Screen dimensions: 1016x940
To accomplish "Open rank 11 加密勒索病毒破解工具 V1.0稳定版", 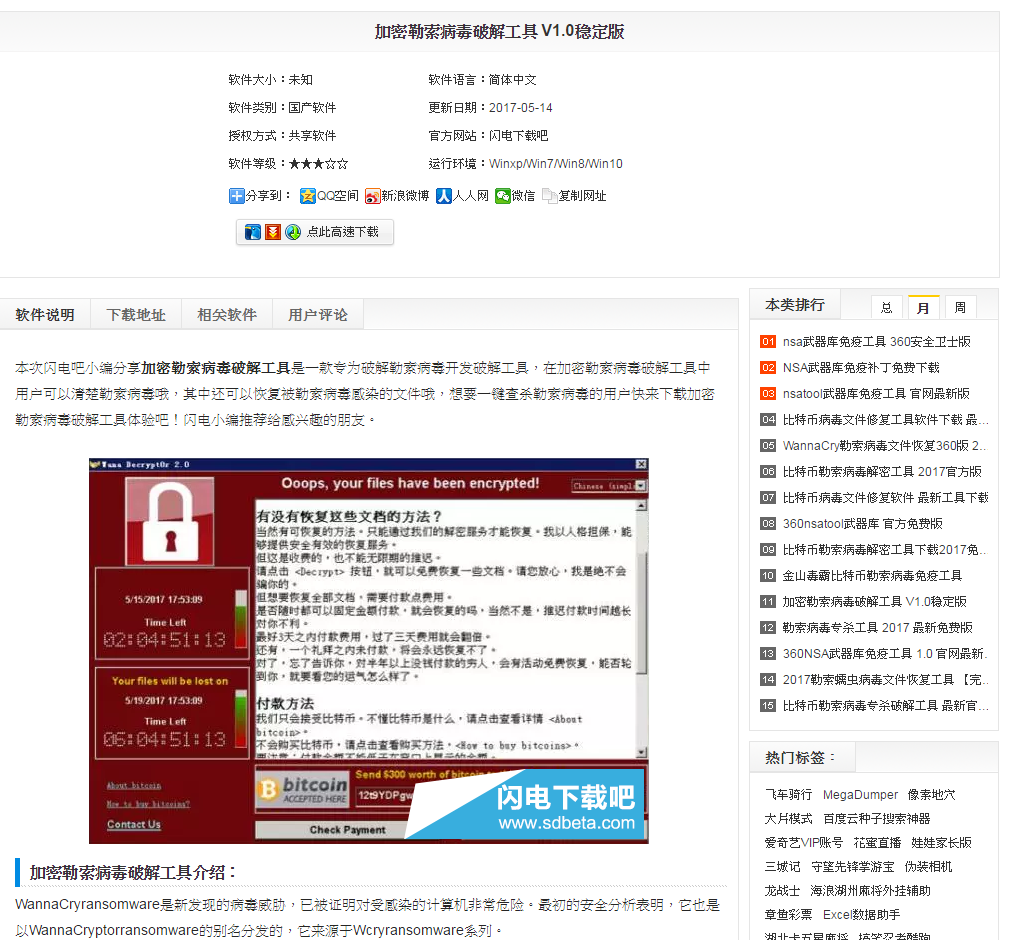I will click(x=874, y=601).
